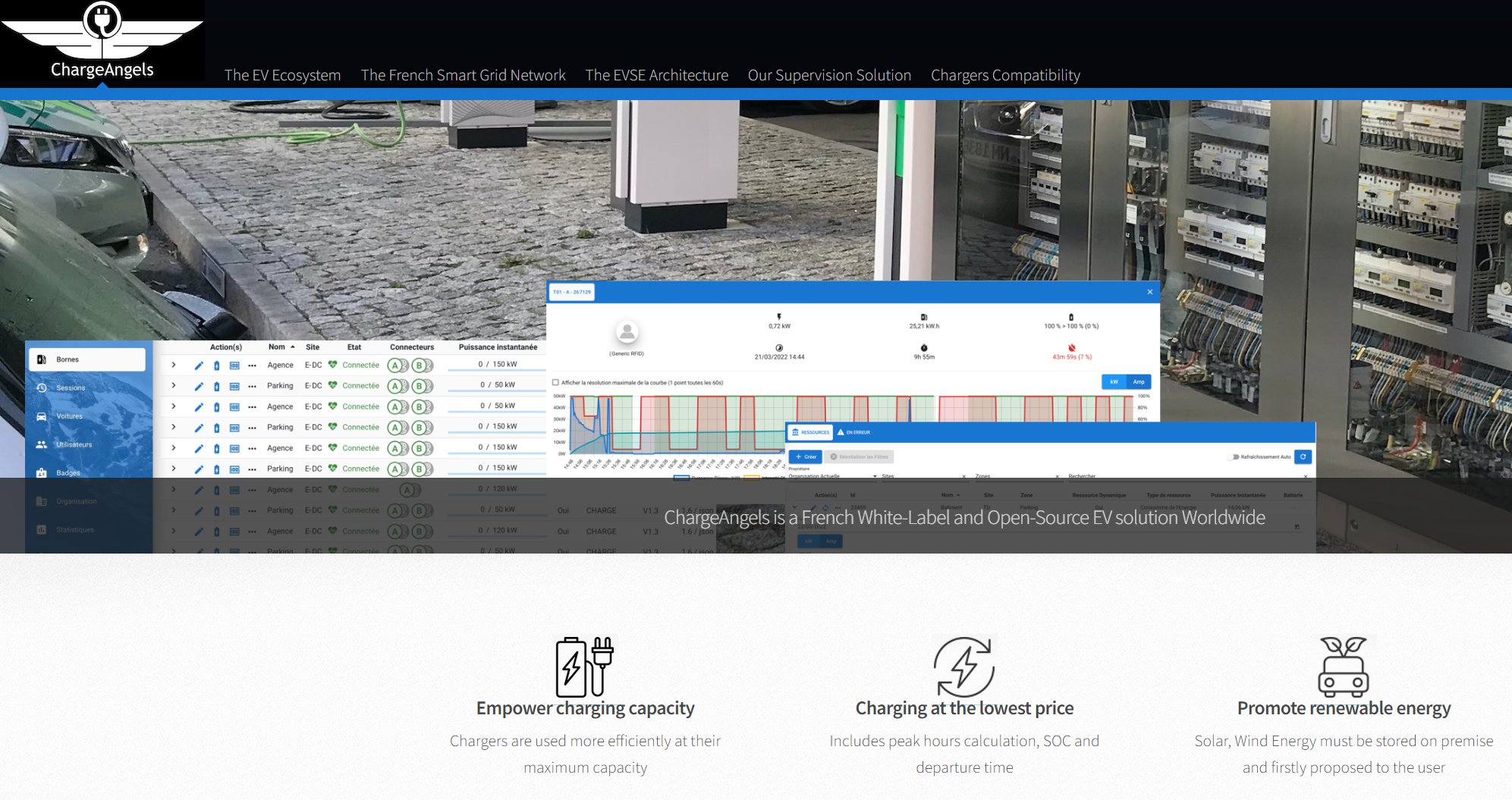Click the battery and plug icon

[x=584, y=667]
